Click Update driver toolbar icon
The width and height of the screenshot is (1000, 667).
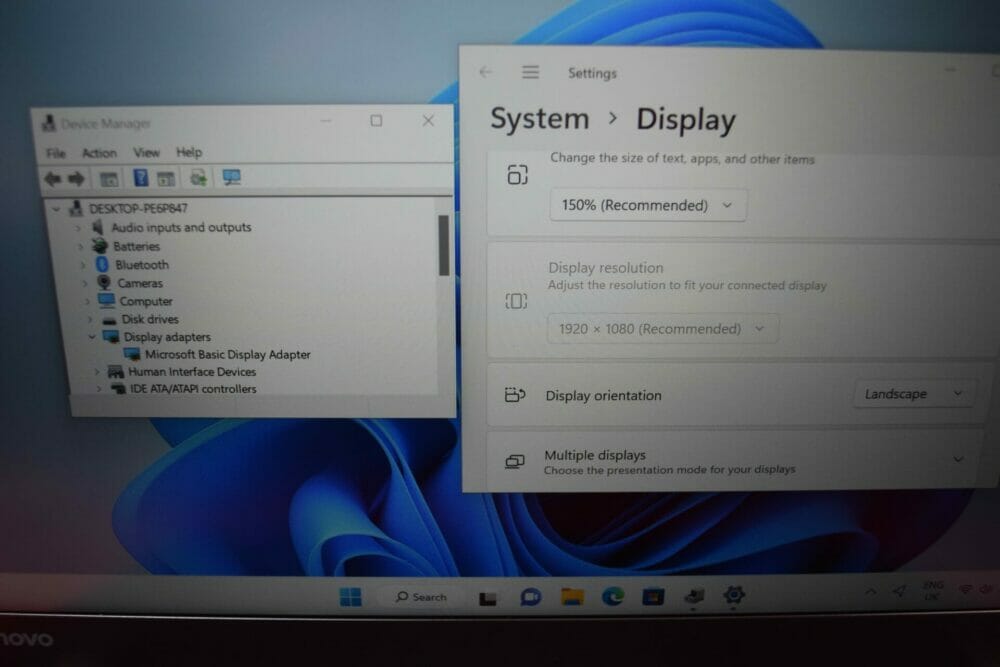point(198,178)
